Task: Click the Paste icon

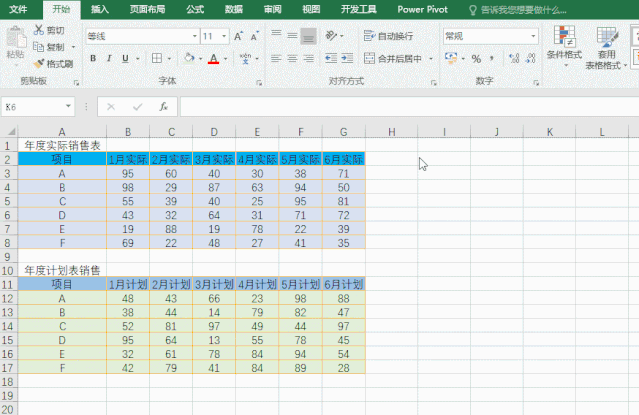Action: (x=16, y=38)
